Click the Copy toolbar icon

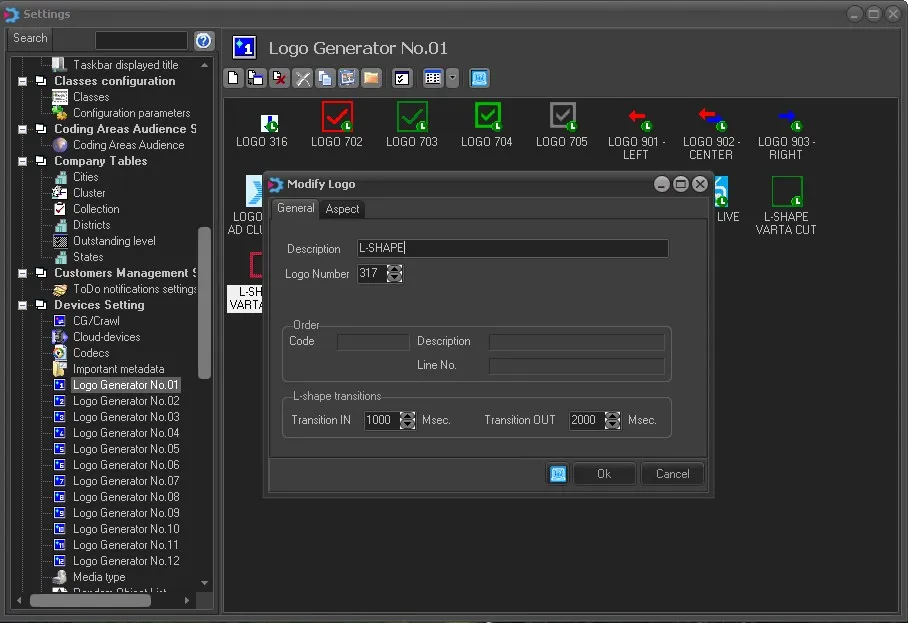[325, 78]
